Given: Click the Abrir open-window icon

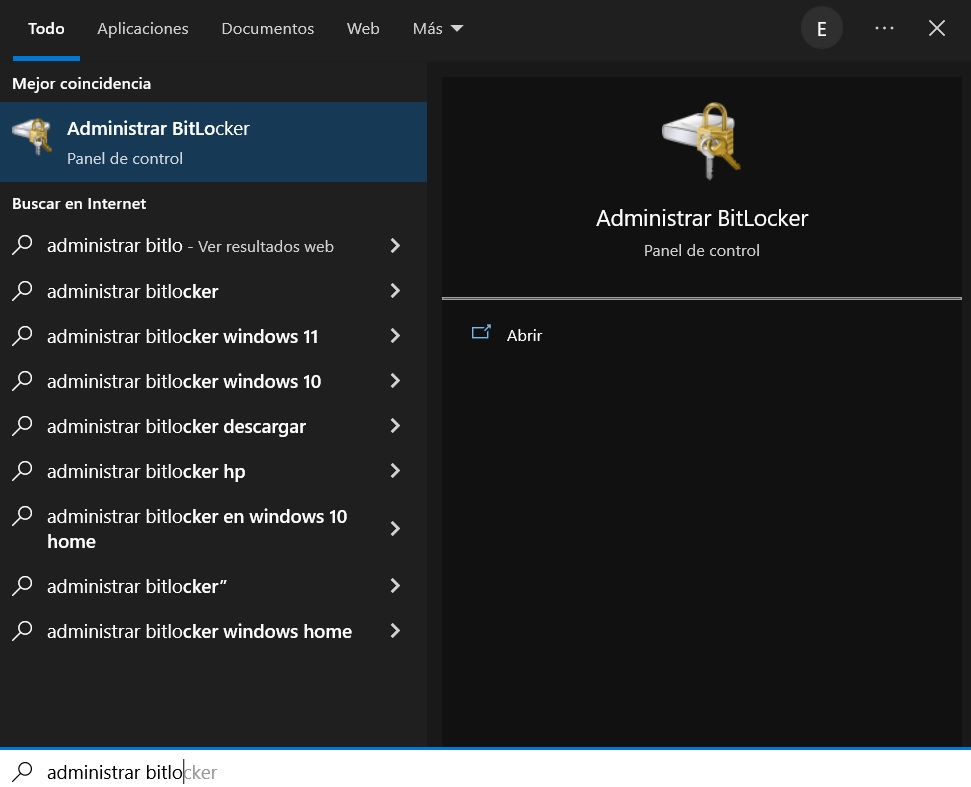Looking at the screenshot, I should 481,334.
